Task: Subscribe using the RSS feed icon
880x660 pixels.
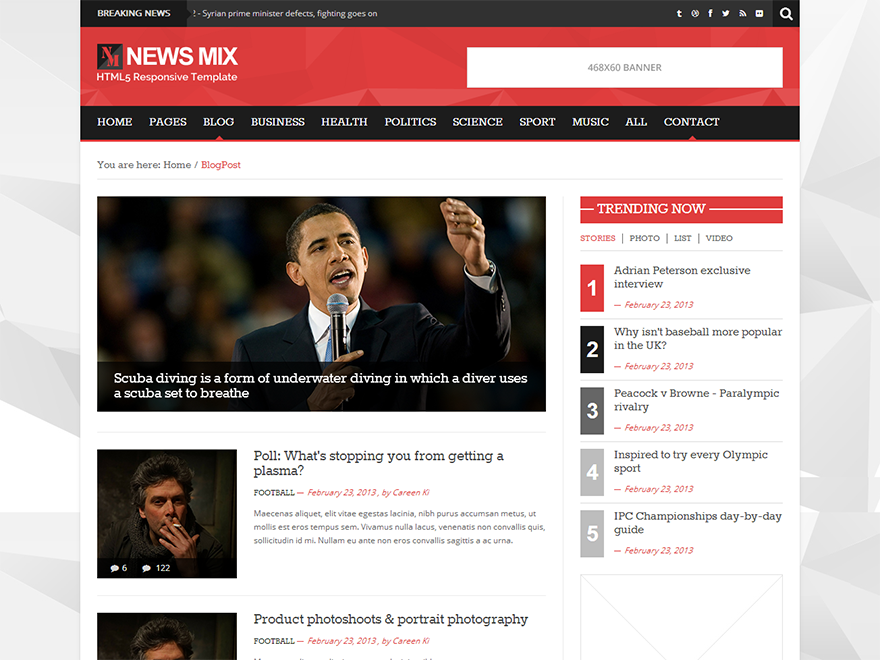Action: tap(741, 13)
